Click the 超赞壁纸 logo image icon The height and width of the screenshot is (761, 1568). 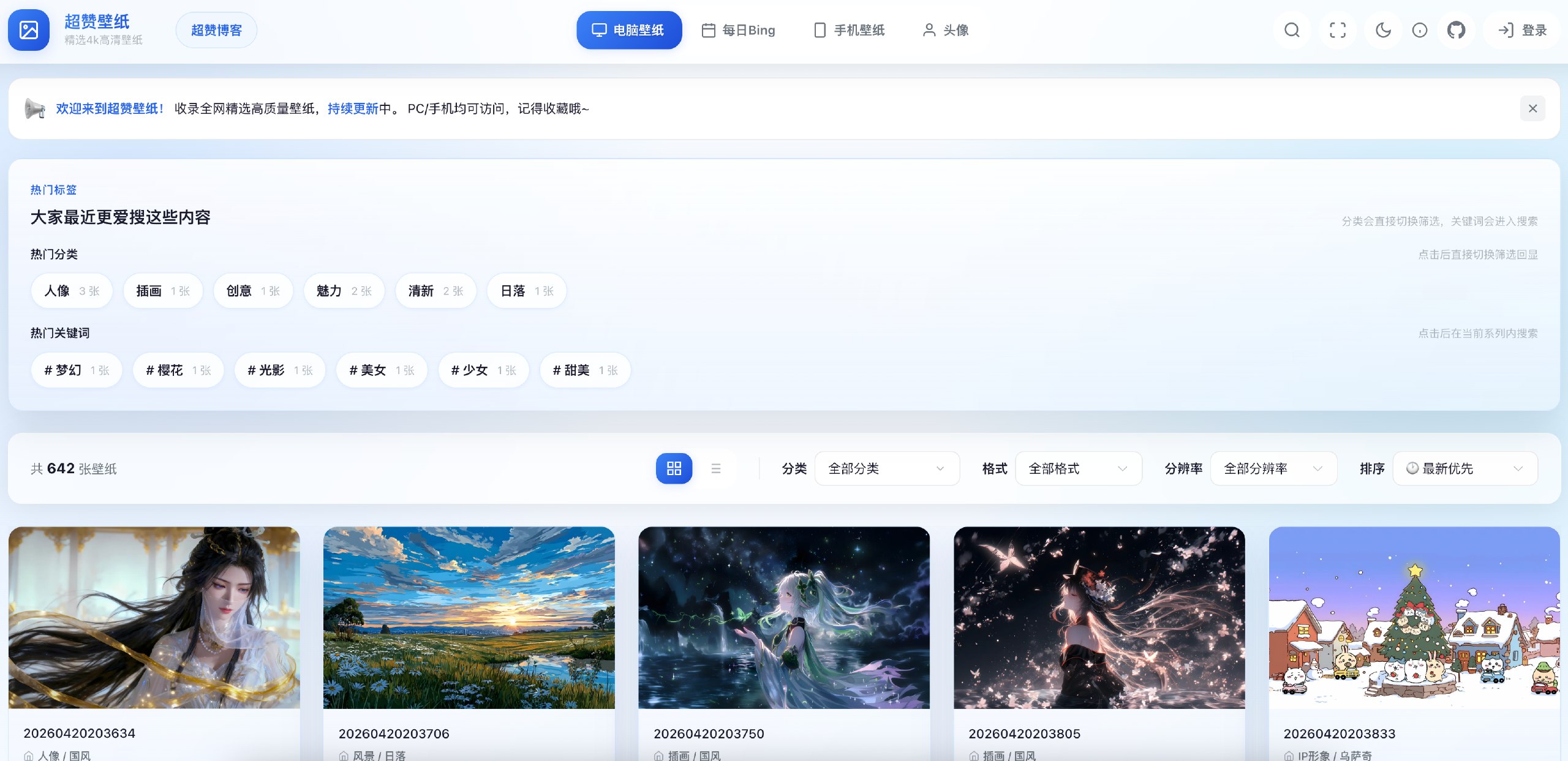29,30
